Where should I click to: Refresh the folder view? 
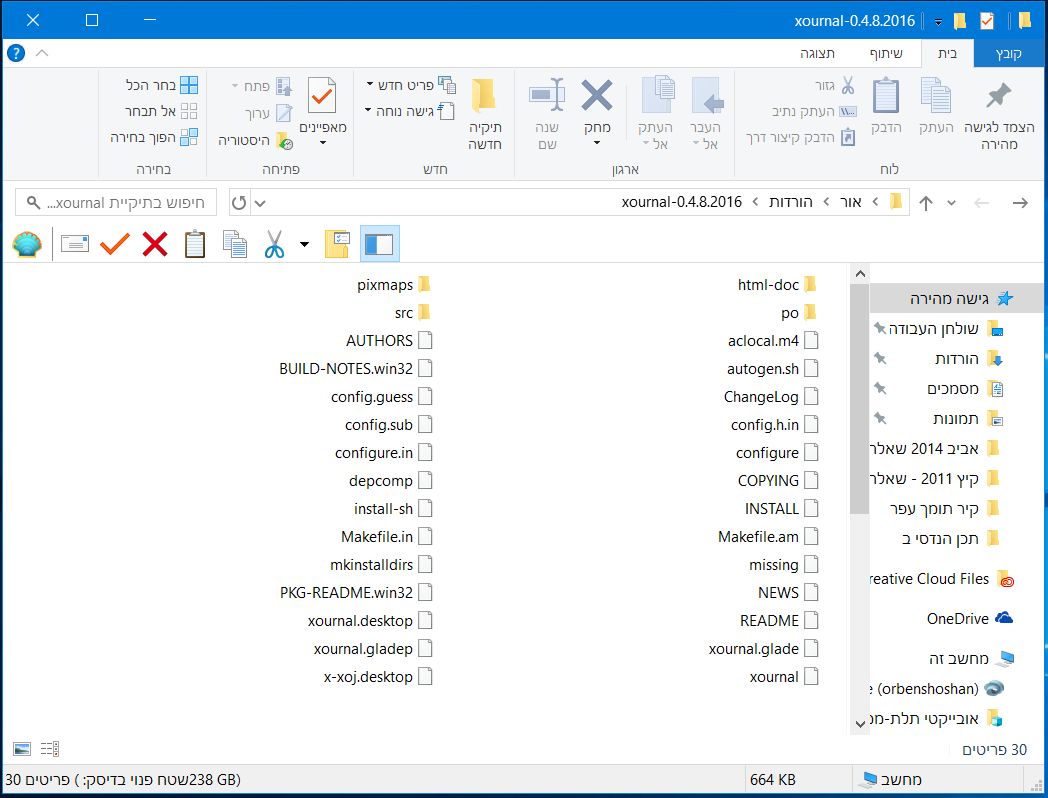239,203
